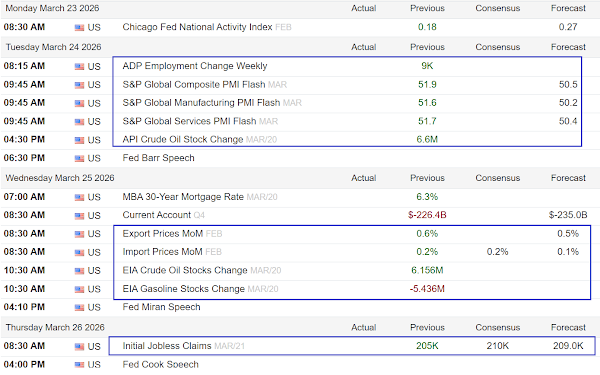Screen dimensions: 600x375
Task: Select EIA Gasoline Stocks Change entry
Action: [183, 289]
